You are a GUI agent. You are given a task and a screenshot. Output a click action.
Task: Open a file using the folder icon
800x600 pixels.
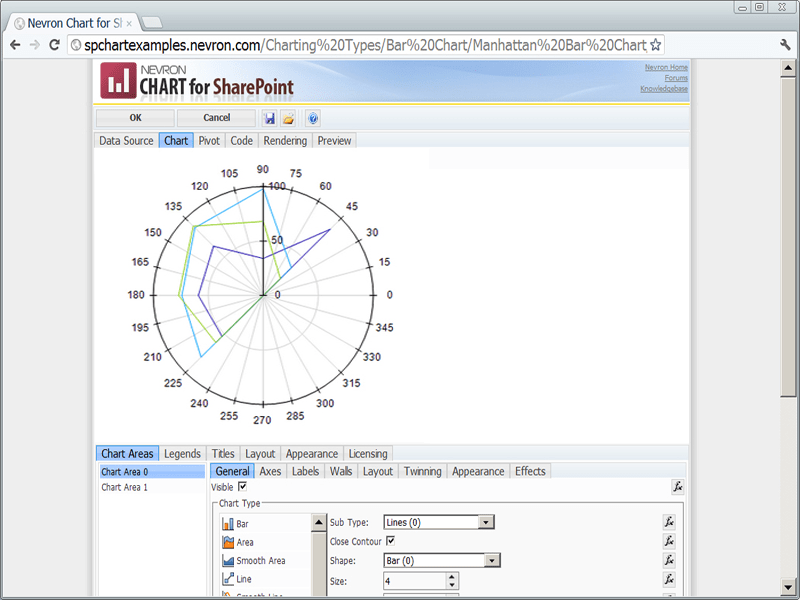click(288, 118)
